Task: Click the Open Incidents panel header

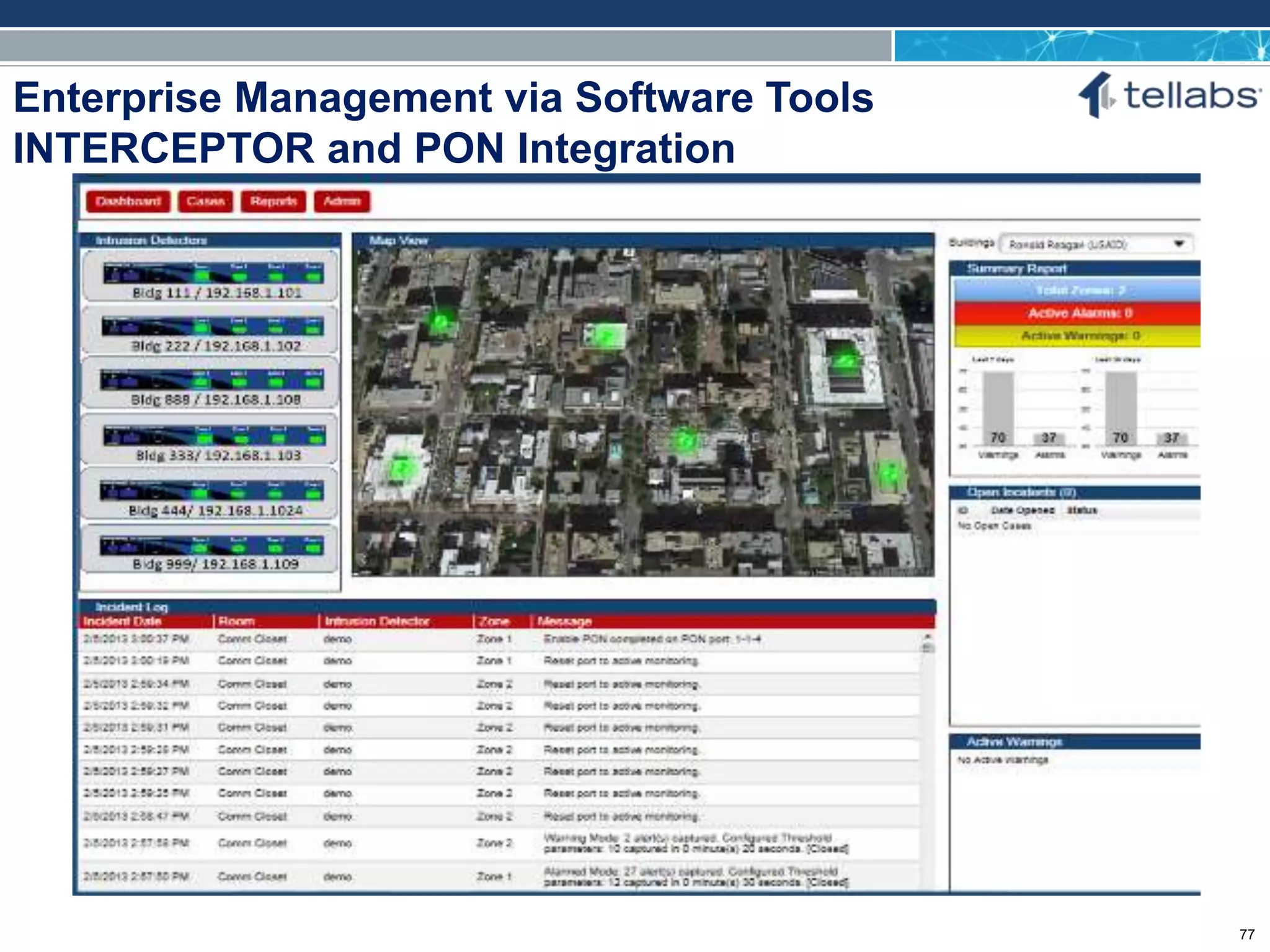Action: tap(1075, 492)
